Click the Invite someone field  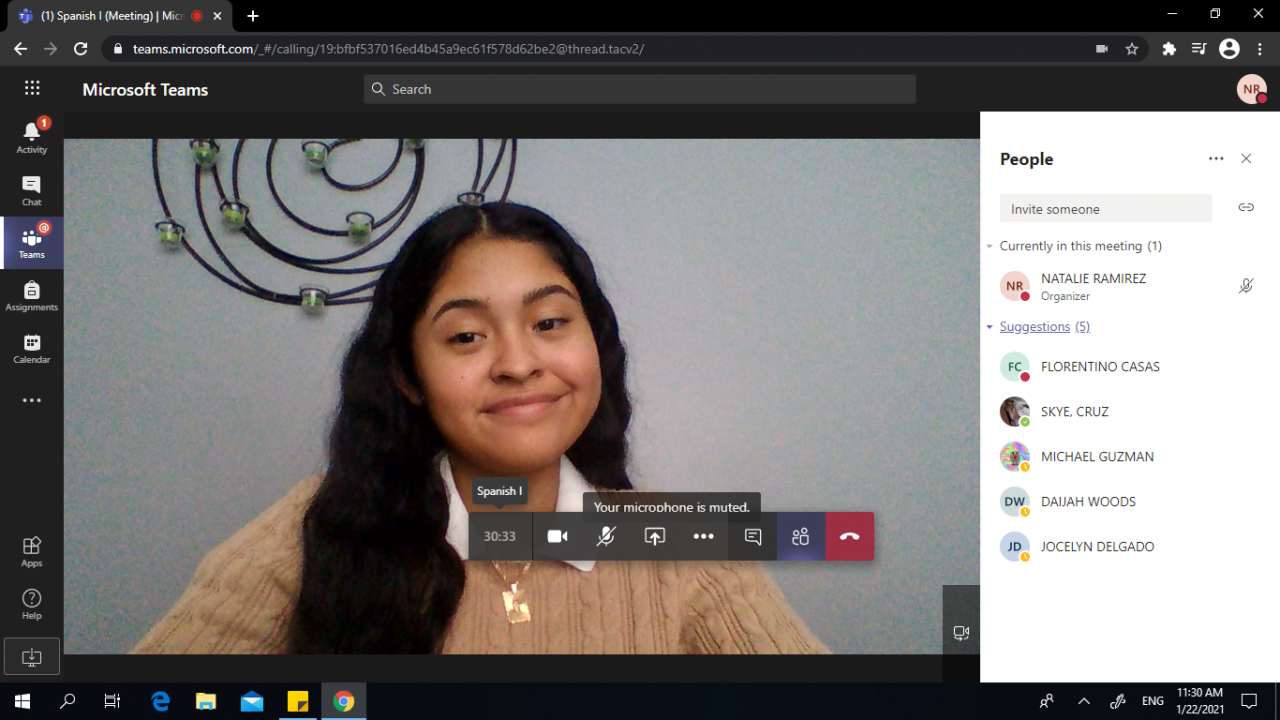point(1105,209)
